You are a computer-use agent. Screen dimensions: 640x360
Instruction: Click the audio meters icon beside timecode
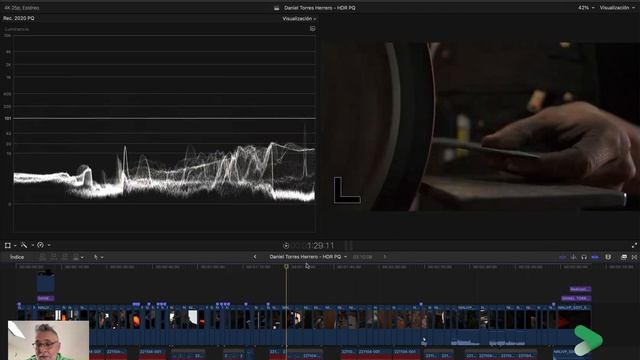click(x=349, y=245)
